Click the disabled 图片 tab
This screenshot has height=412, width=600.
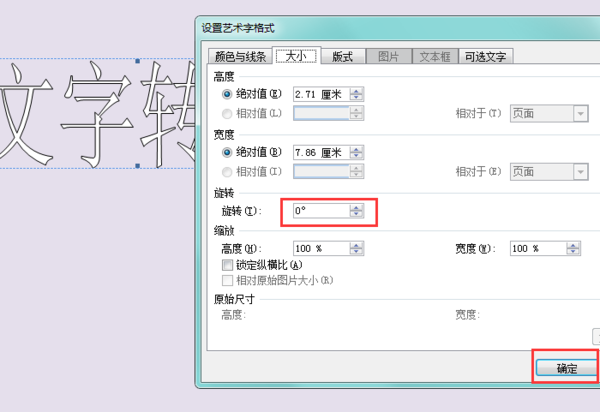389,57
